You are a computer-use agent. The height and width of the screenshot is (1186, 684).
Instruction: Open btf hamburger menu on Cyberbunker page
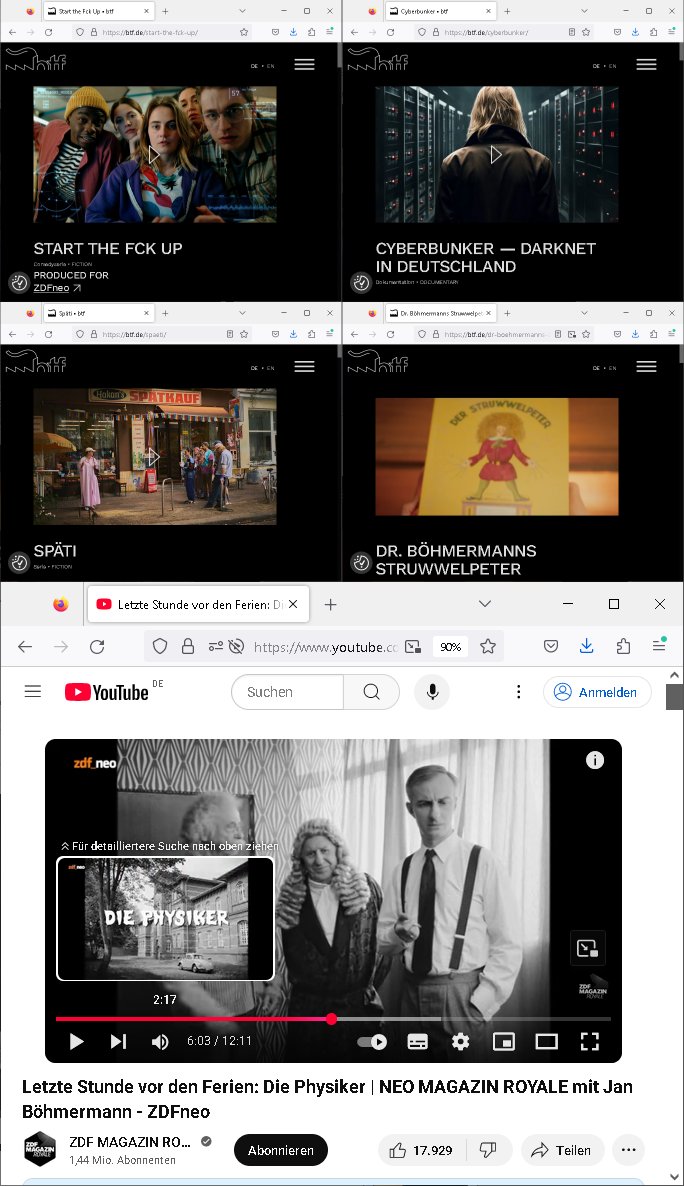click(x=646, y=64)
